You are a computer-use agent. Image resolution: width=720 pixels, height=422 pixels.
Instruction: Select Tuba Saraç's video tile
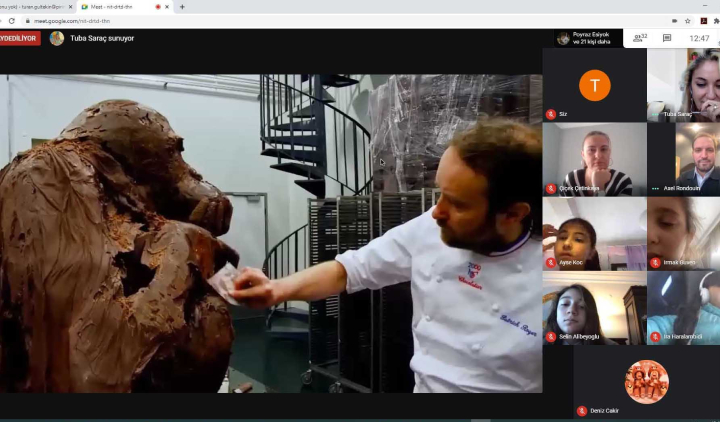tap(683, 85)
